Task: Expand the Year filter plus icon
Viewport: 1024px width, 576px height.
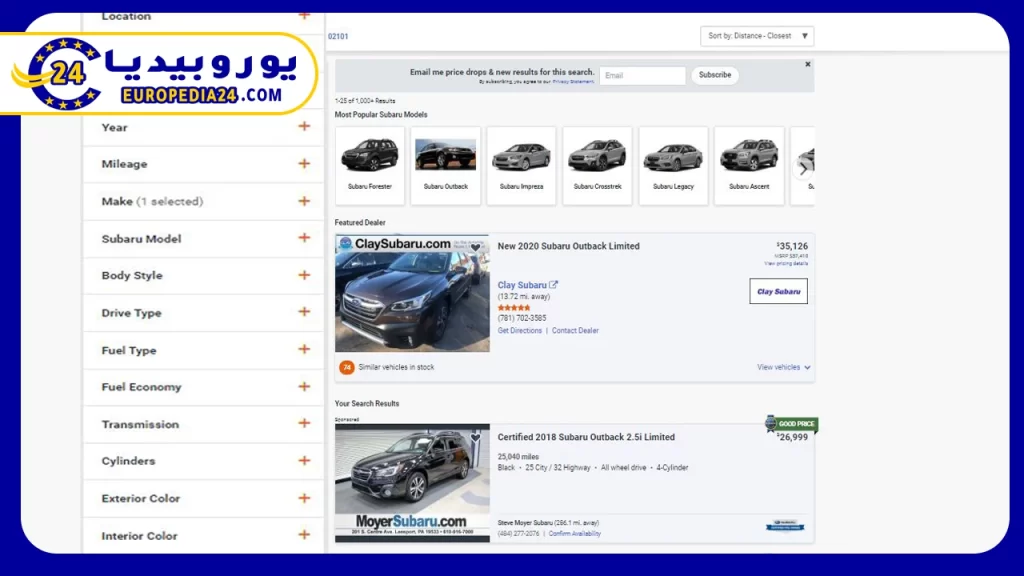Action: [x=304, y=127]
